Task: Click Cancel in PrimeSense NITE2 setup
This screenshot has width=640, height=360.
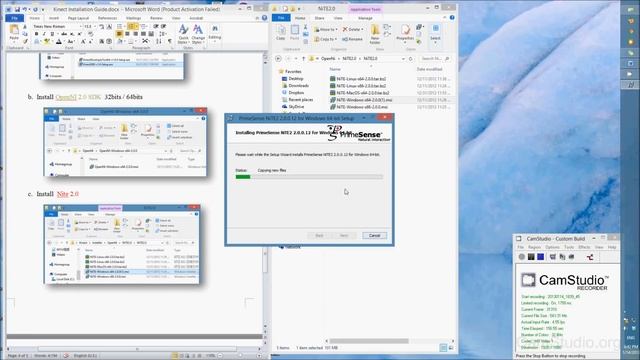Action: click(x=374, y=236)
